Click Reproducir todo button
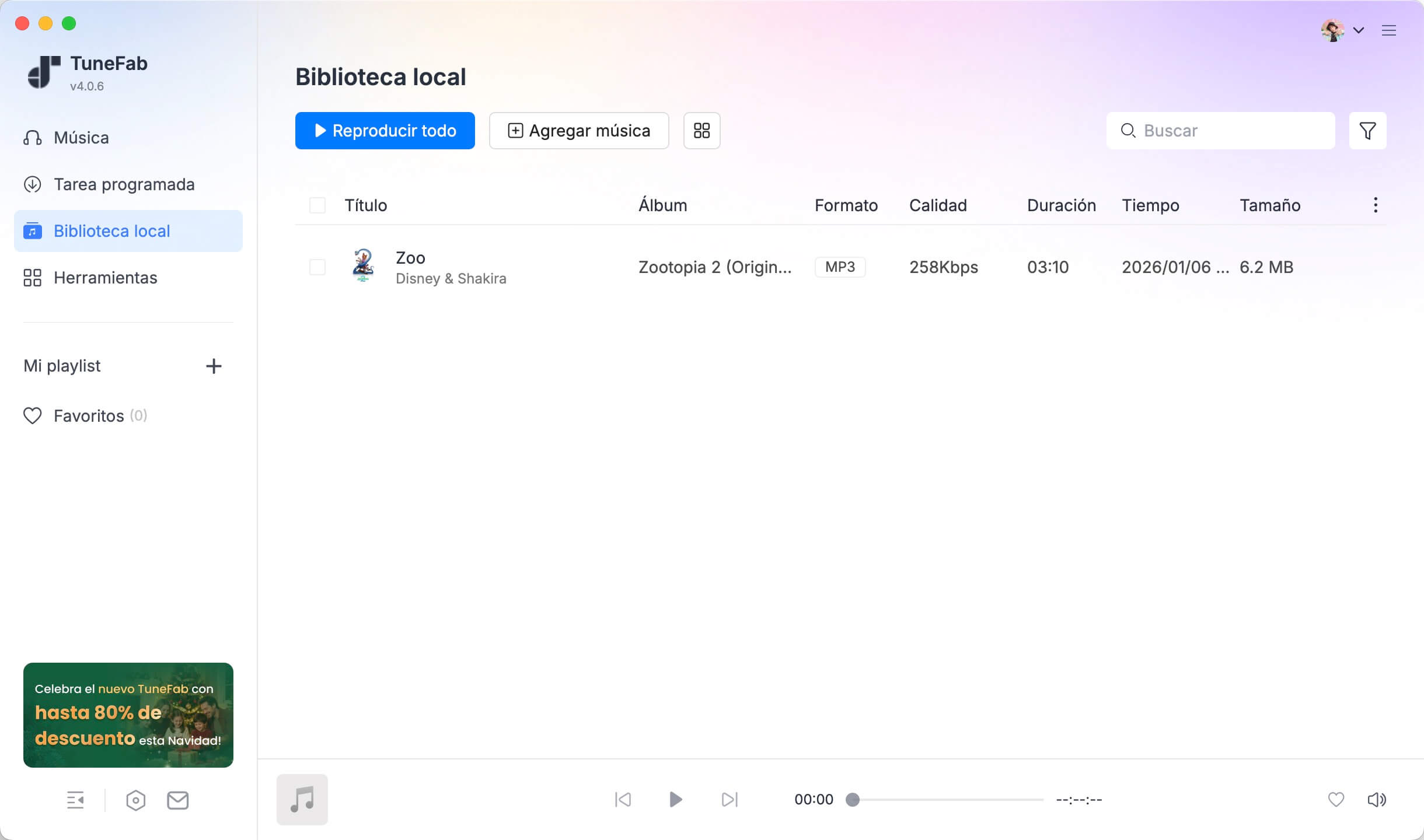Image resolution: width=1424 pixels, height=840 pixels. click(385, 131)
